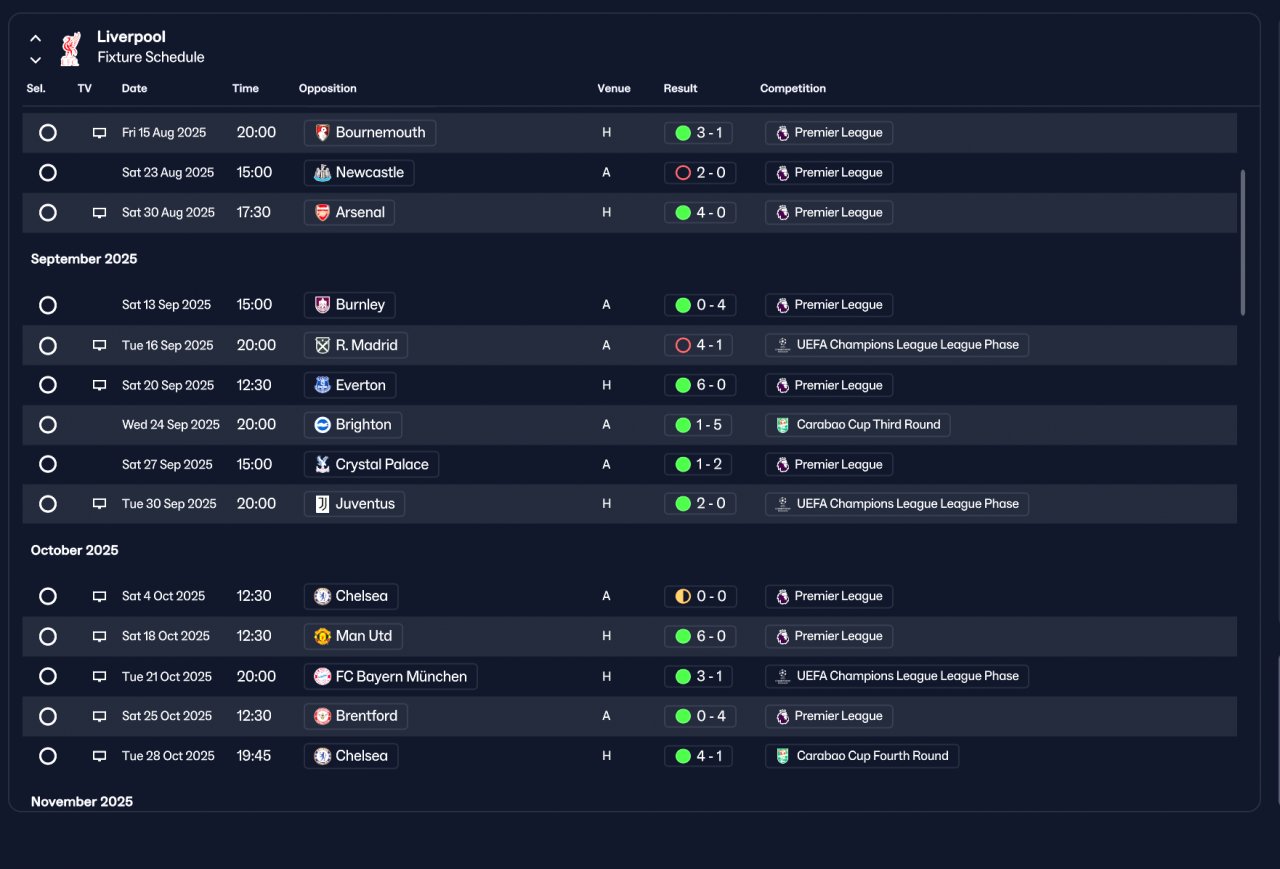
Task: Click the Arsenal club badge icon
Action: (x=322, y=213)
